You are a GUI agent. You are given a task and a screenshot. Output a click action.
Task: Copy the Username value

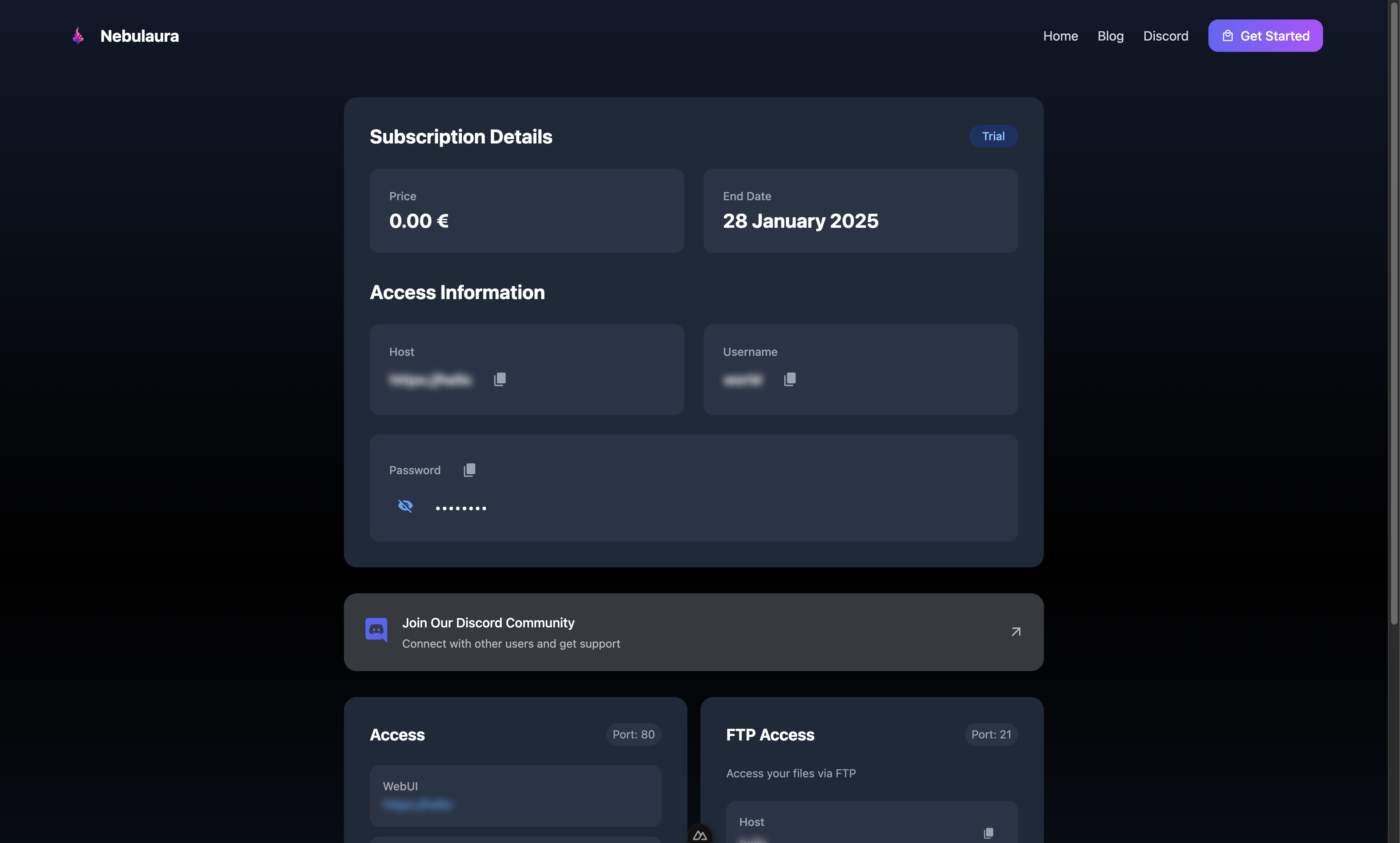(x=790, y=379)
